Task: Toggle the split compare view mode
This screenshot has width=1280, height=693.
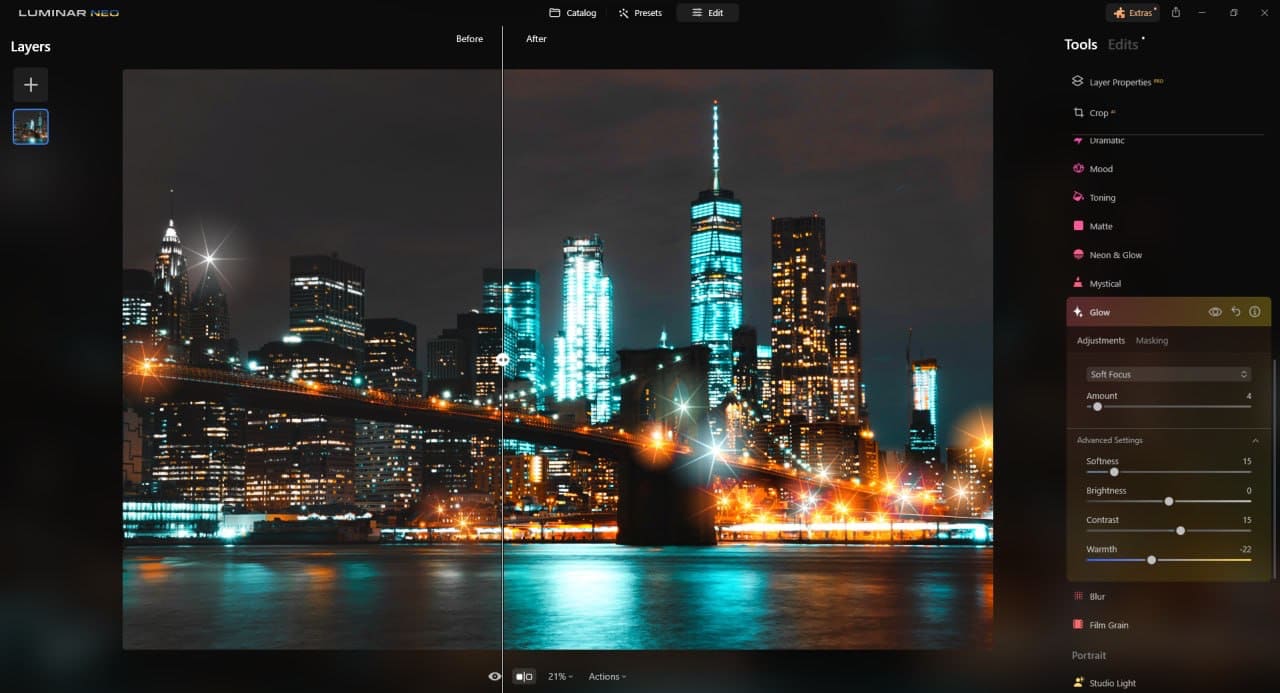Action: [x=524, y=676]
